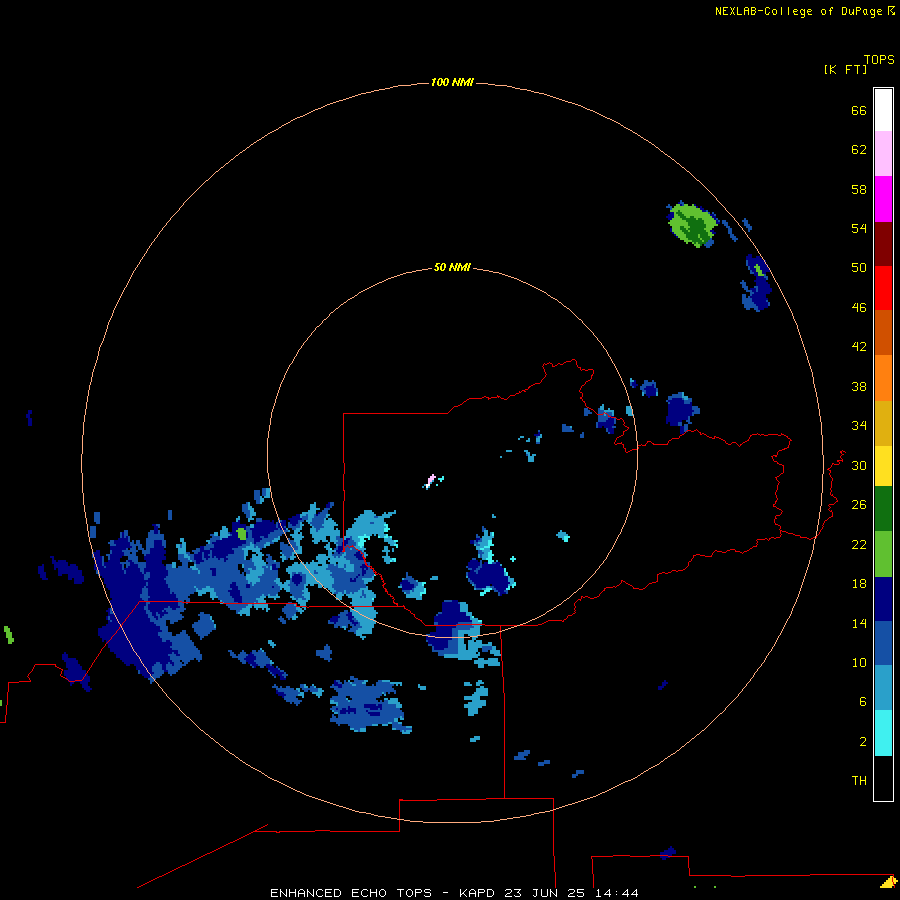900x900 pixels.
Task: Pick the yellow legend swatch
Action: click(883, 465)
